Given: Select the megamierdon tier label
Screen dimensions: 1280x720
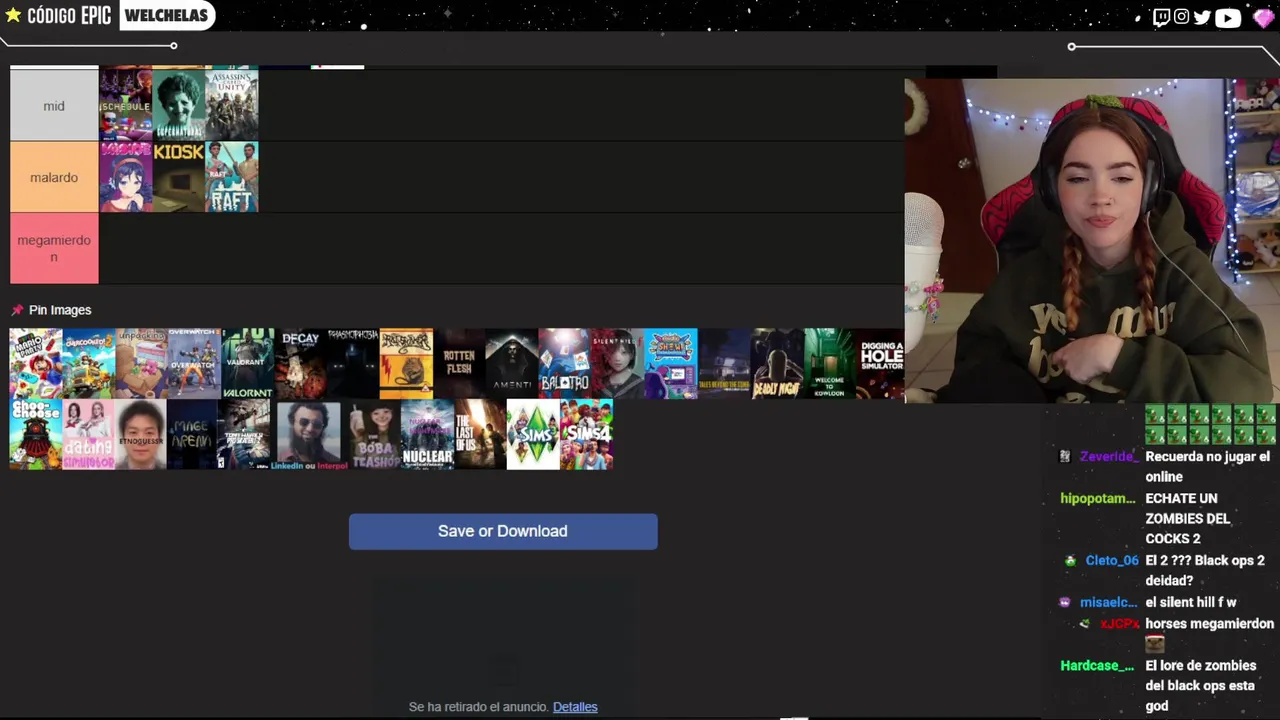Looking at the screenshot, I should click(54, 248).
